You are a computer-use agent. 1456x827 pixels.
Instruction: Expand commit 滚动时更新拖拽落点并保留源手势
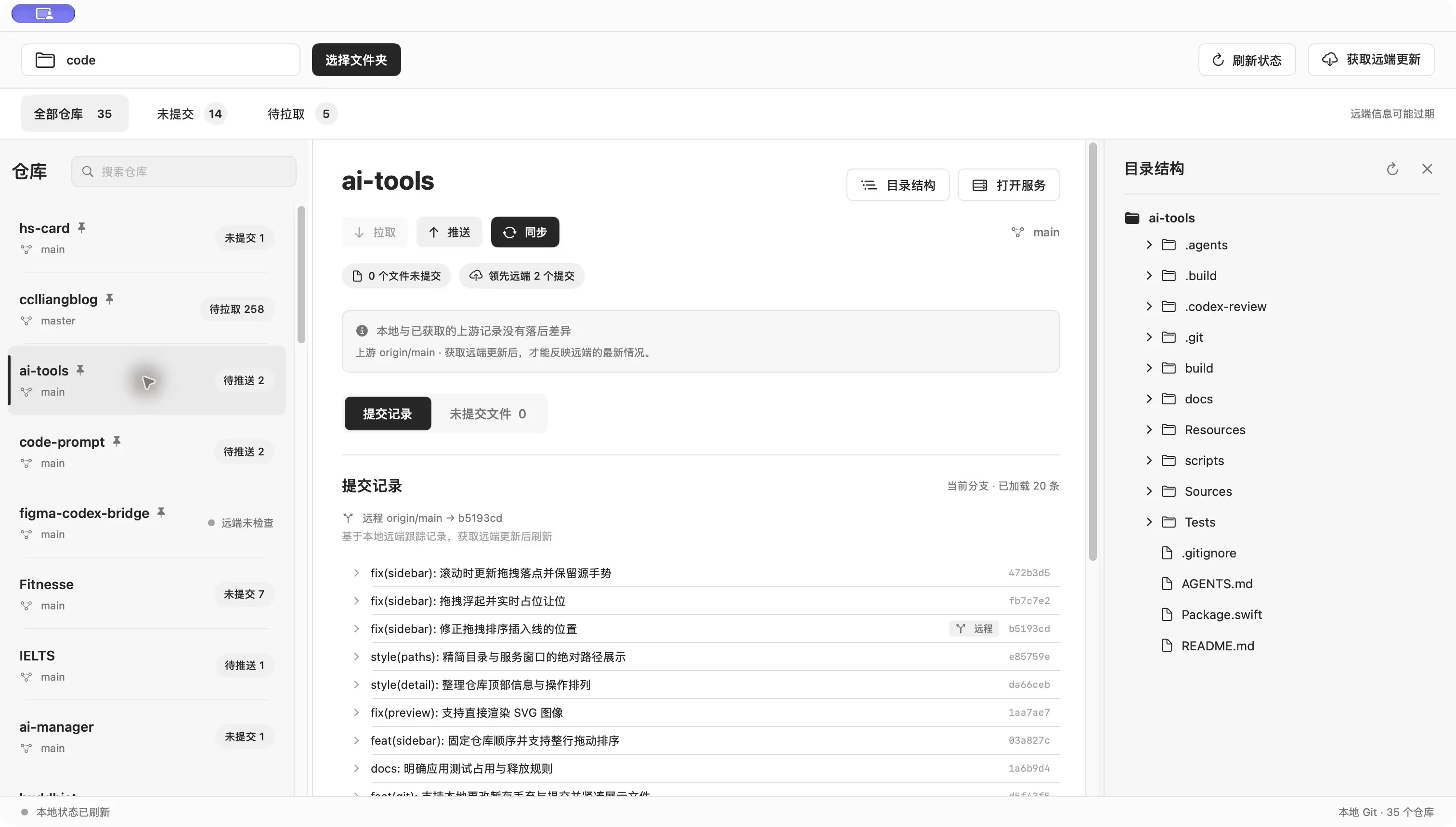pos(356,573)
